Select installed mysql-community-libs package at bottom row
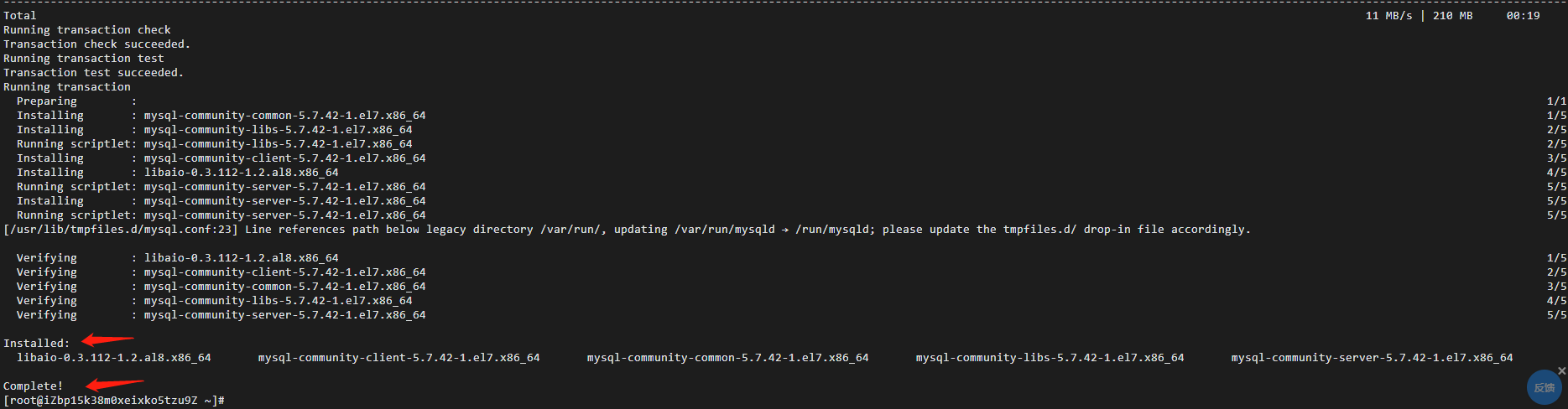 pos(1050,358)
